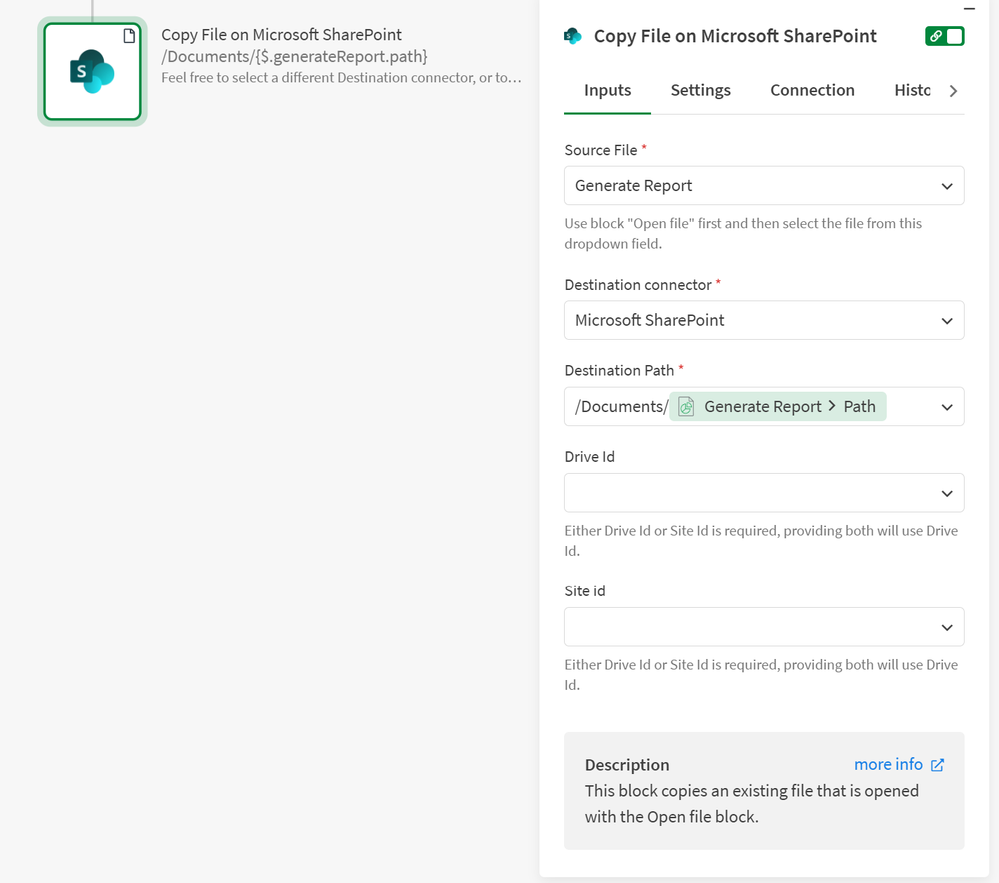Open the Connection tab
999x883 pixels.
(812, 90)
